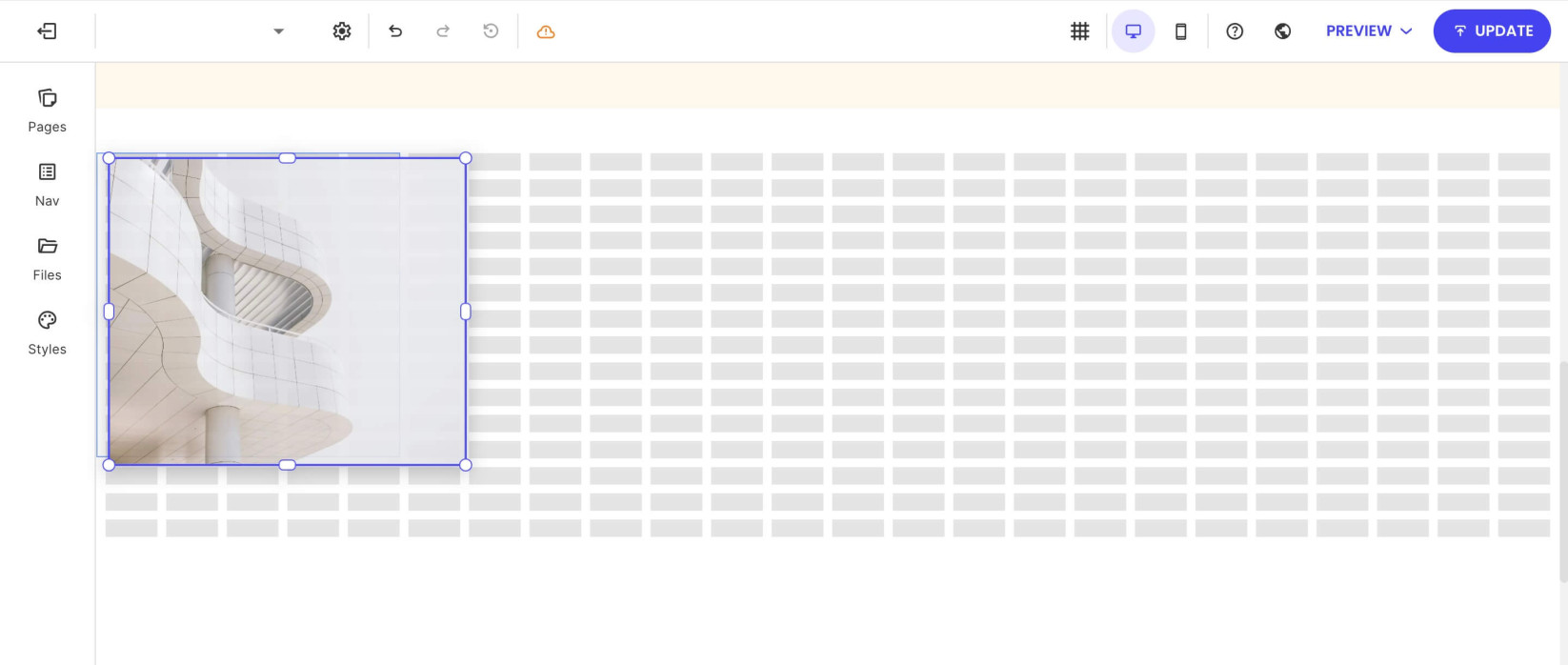Open the Files panel
The height and width of the screenshot is (665, 1568).
(x=47, y=259)
